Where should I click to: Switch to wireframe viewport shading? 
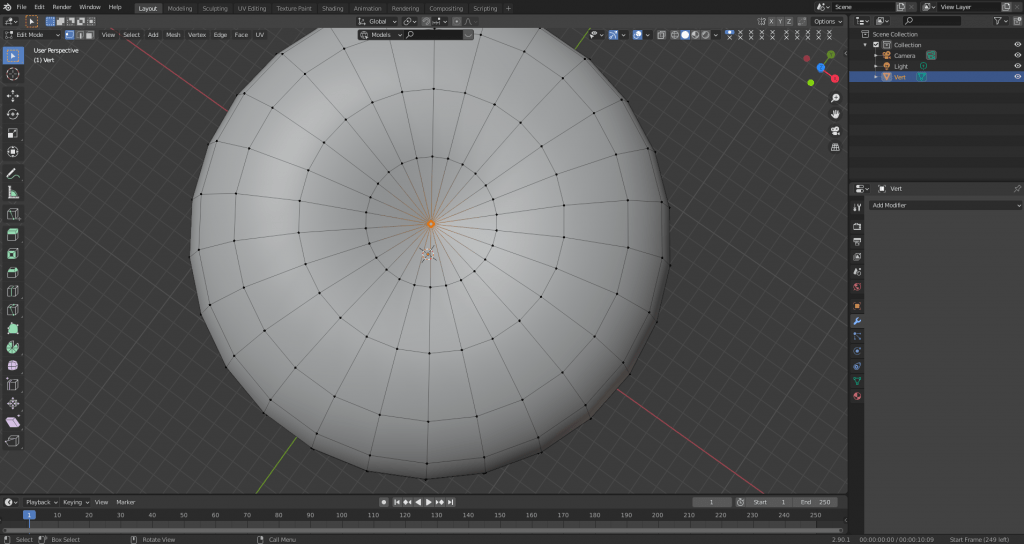(675, 35)
